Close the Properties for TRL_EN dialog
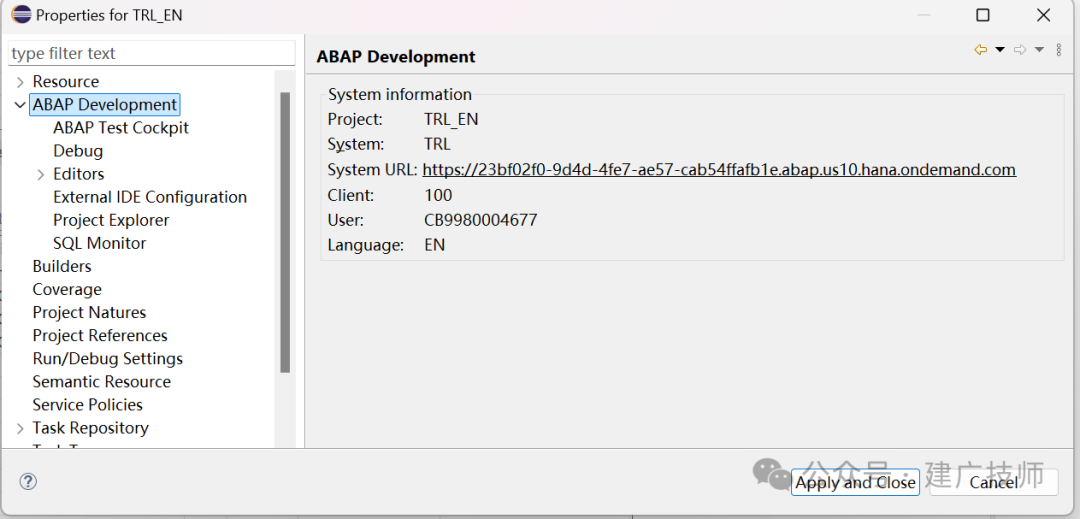The height and width of the screenshot is (519, 1080). [1044, 14]
